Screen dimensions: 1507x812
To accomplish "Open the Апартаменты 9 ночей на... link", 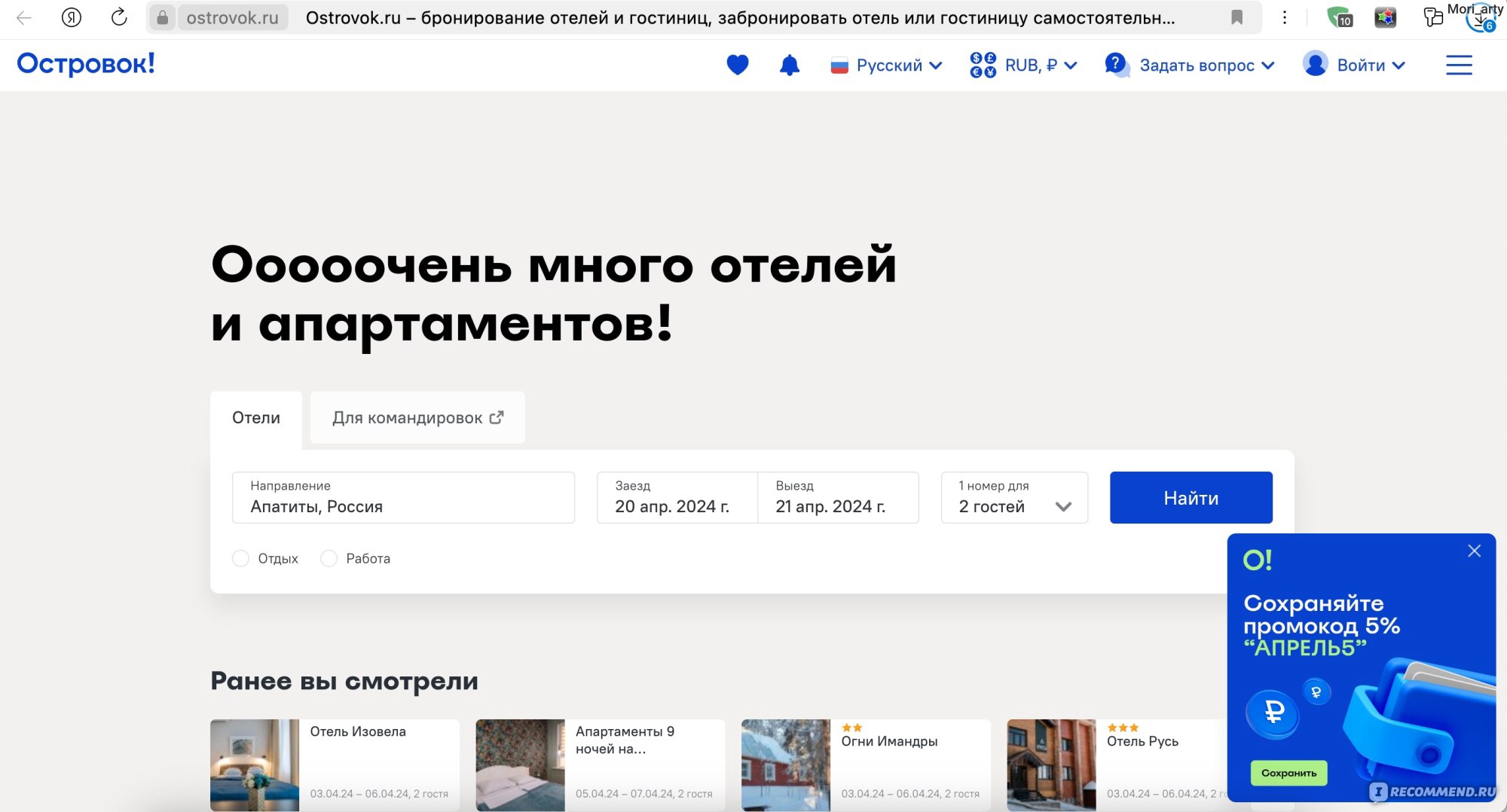I will [x=625, y=740].
